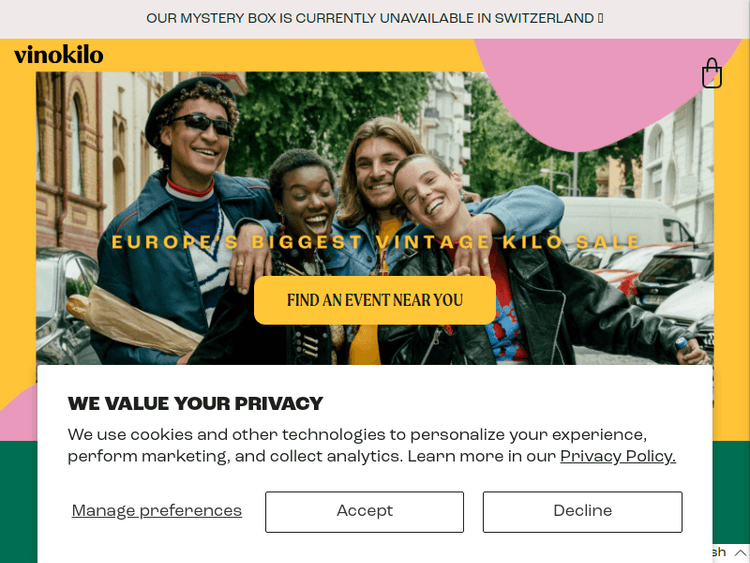
Task: Click the emoji glyph ending the announcement bar
Action: coord(600,18)
